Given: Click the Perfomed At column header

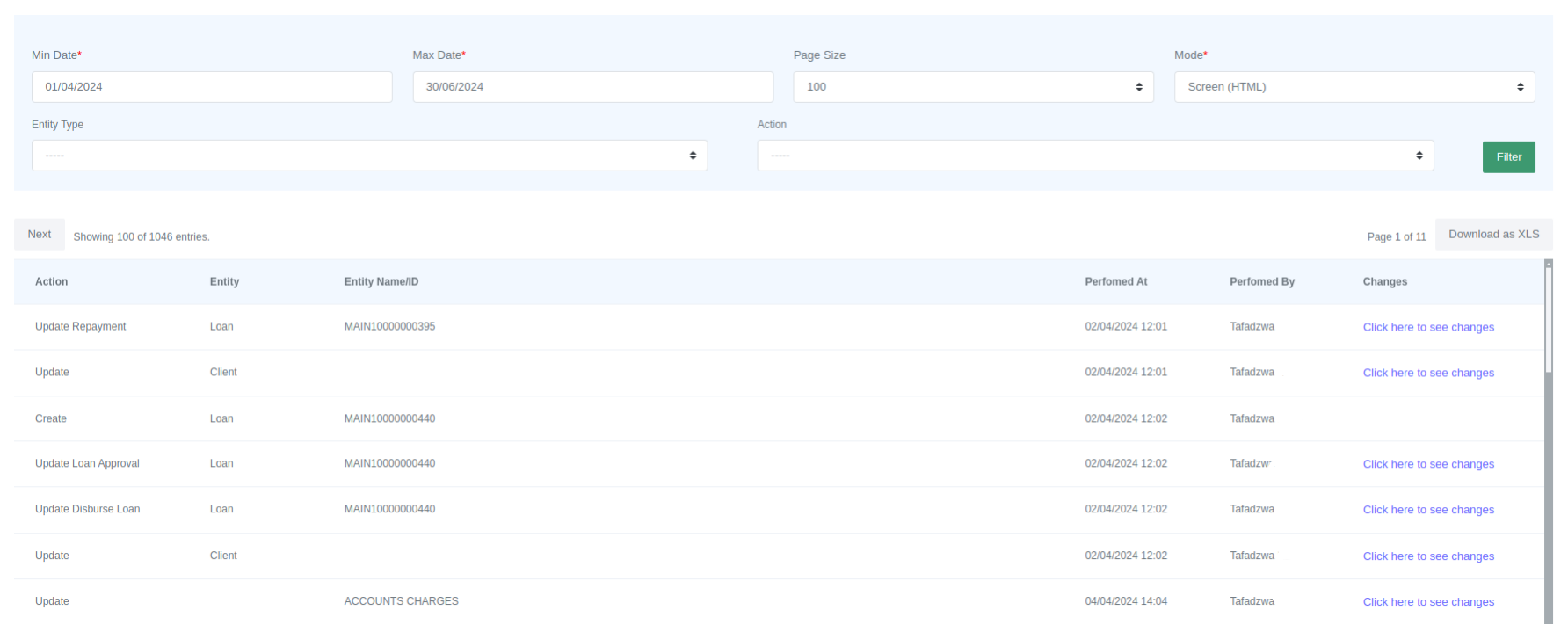Looking at the screenshot, I should coord(1115,282).
